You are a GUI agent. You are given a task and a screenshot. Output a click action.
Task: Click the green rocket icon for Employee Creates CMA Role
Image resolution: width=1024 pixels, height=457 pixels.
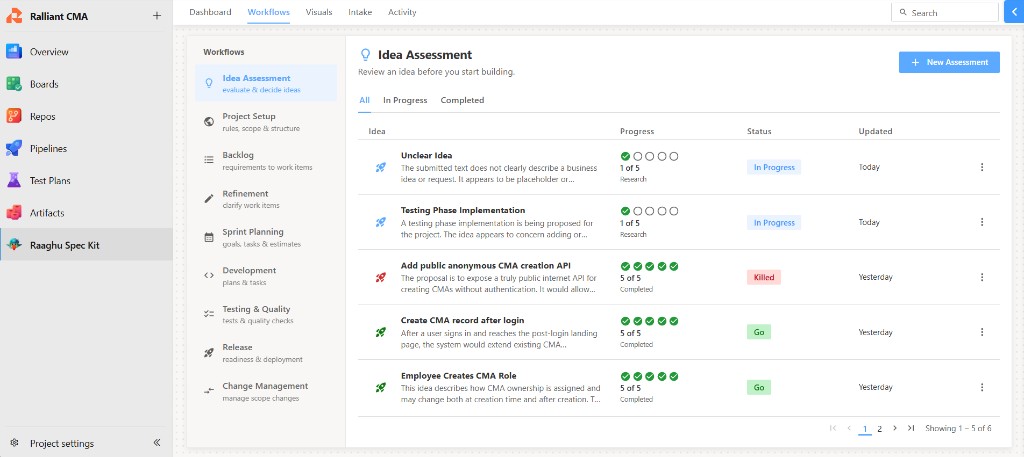(380, 387)
